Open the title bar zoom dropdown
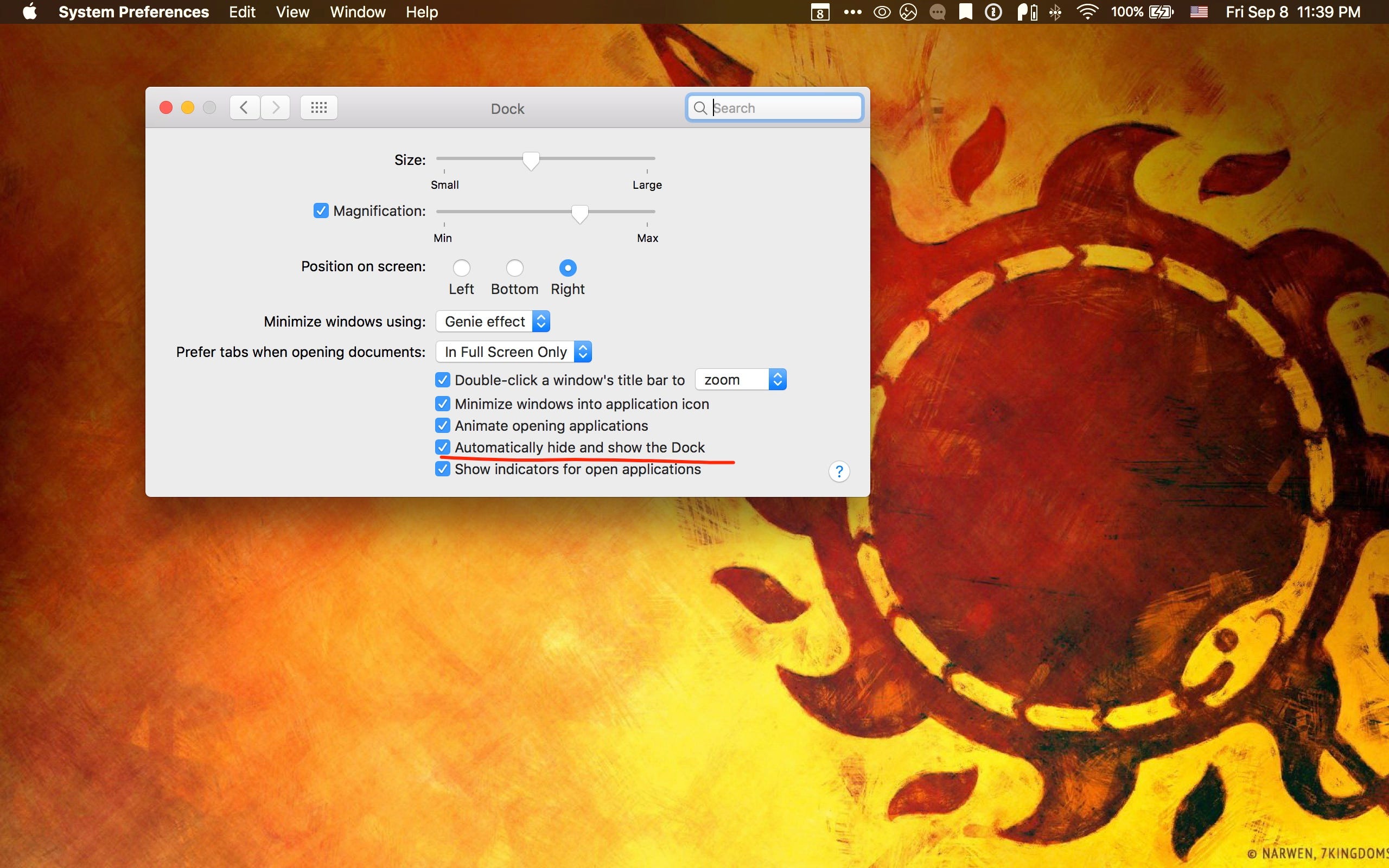This screenshot has height=868, width=1389. (x=741, y=379)
